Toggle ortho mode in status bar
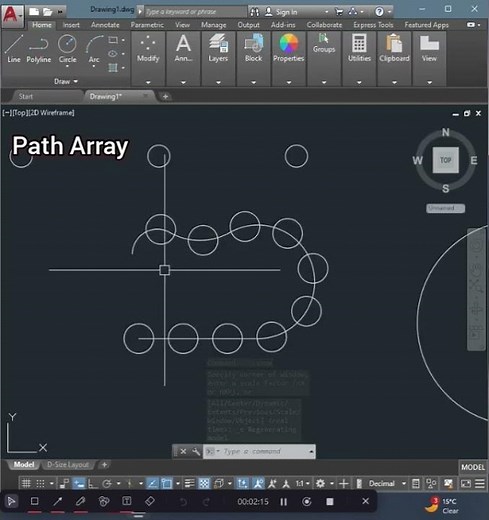Image resolution: width=489 pixels, height=520 pixels. 92,483
